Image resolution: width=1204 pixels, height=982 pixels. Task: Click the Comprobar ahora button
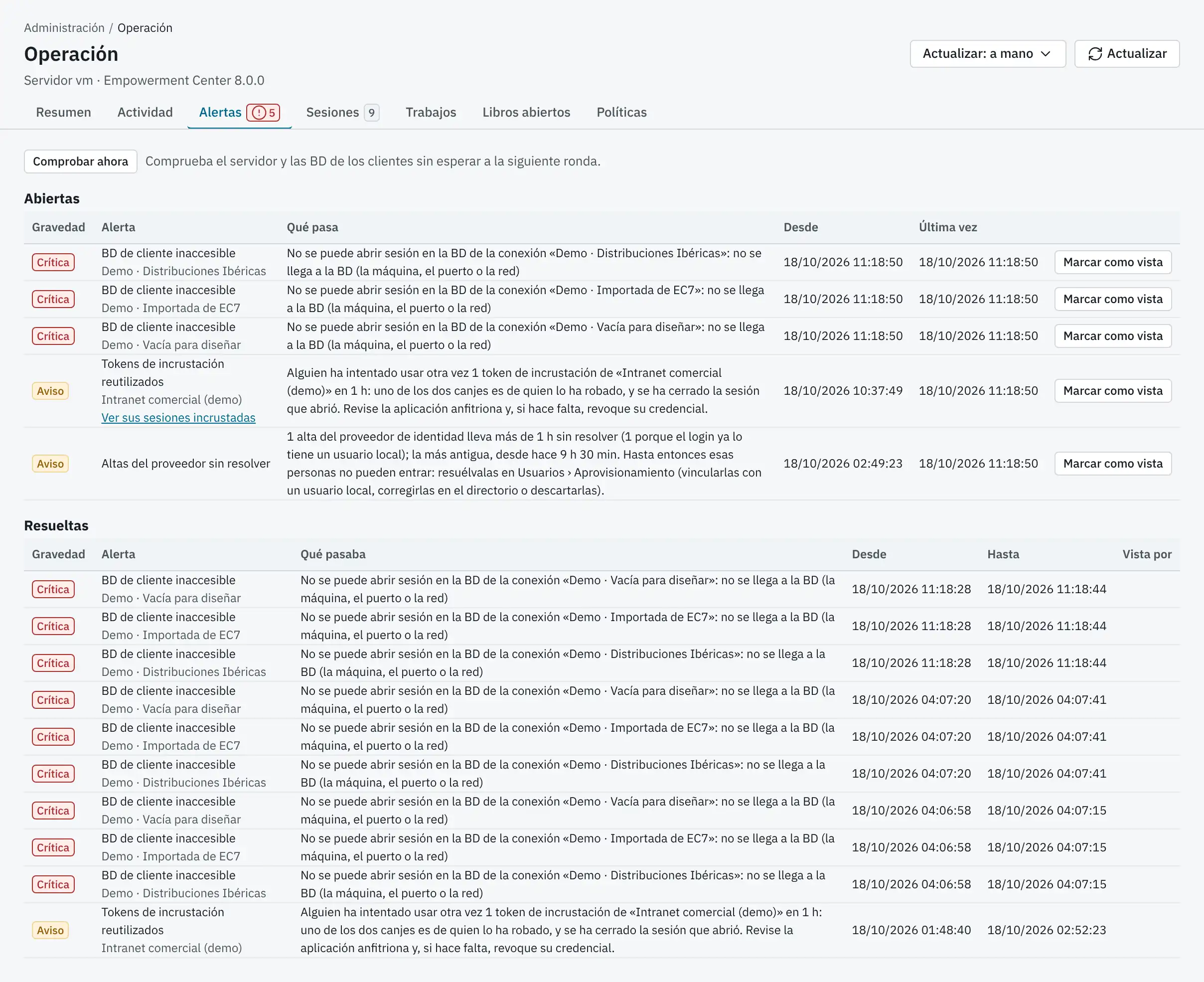(x=80, y=161)
